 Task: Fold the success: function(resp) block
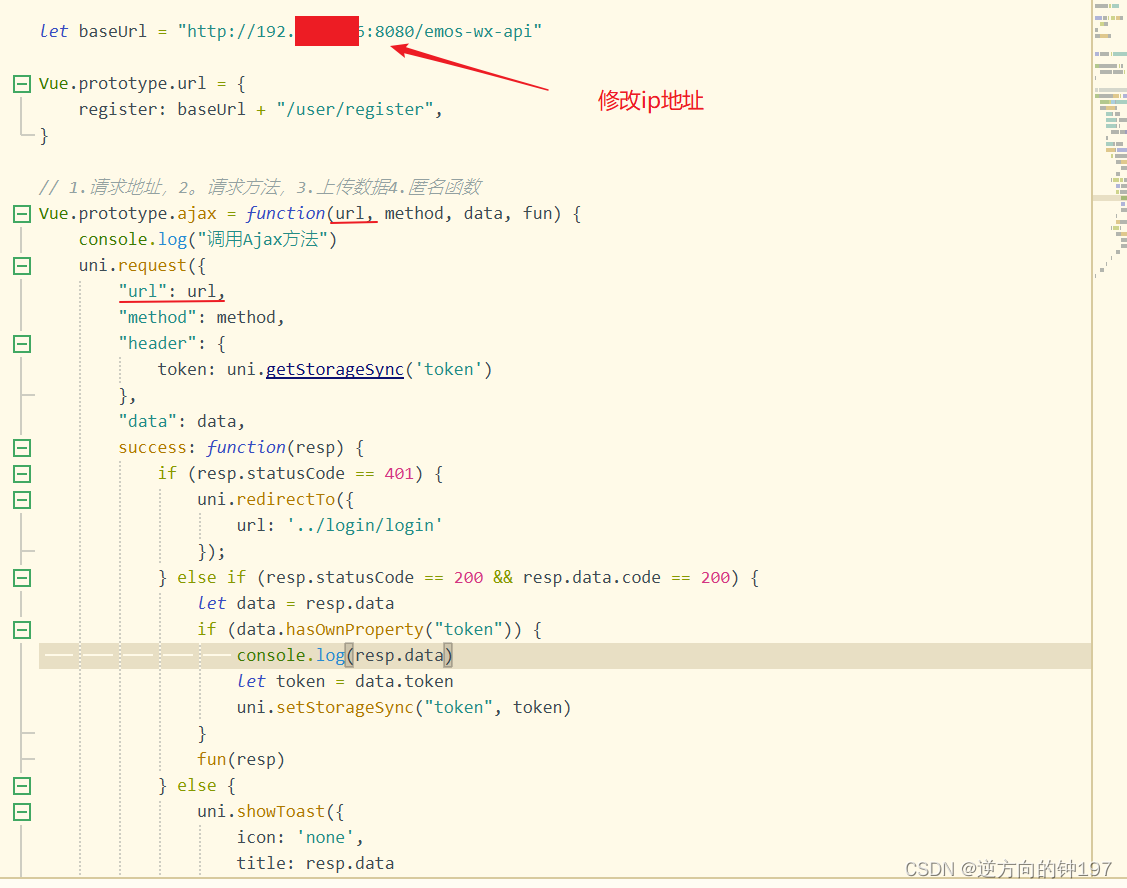point(22,448)
